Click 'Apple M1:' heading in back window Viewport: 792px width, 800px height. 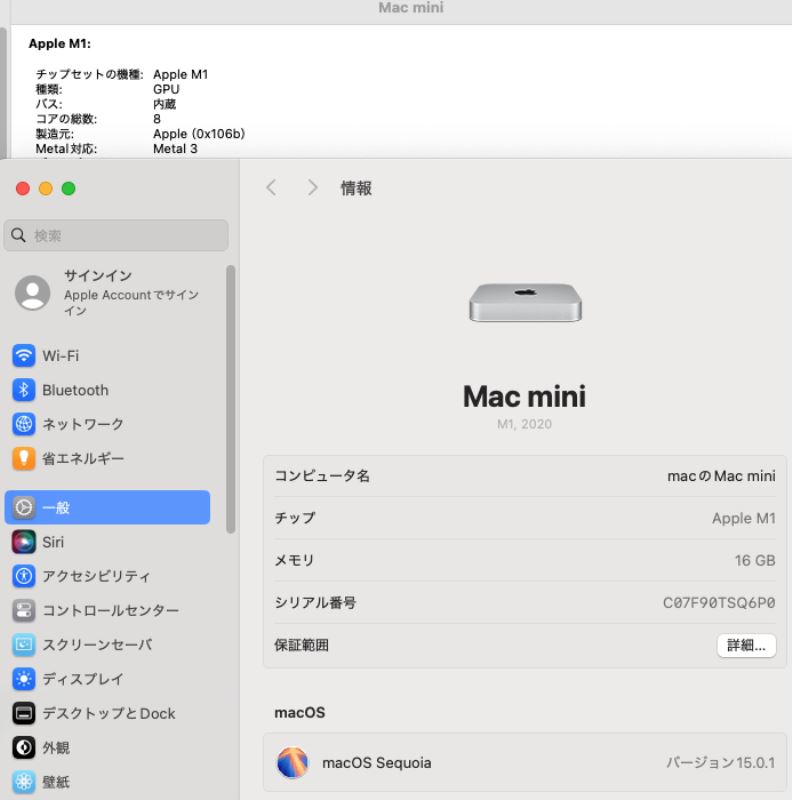(x=60, y=43)
